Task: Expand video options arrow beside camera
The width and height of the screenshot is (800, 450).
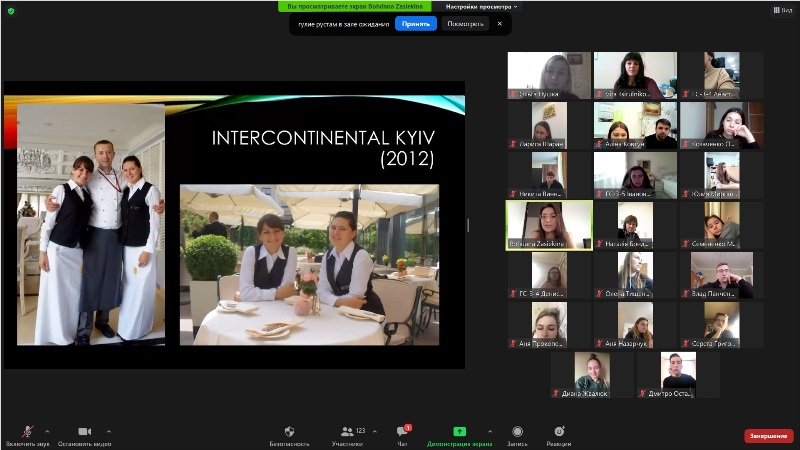Action: click(x=108, y=431)
